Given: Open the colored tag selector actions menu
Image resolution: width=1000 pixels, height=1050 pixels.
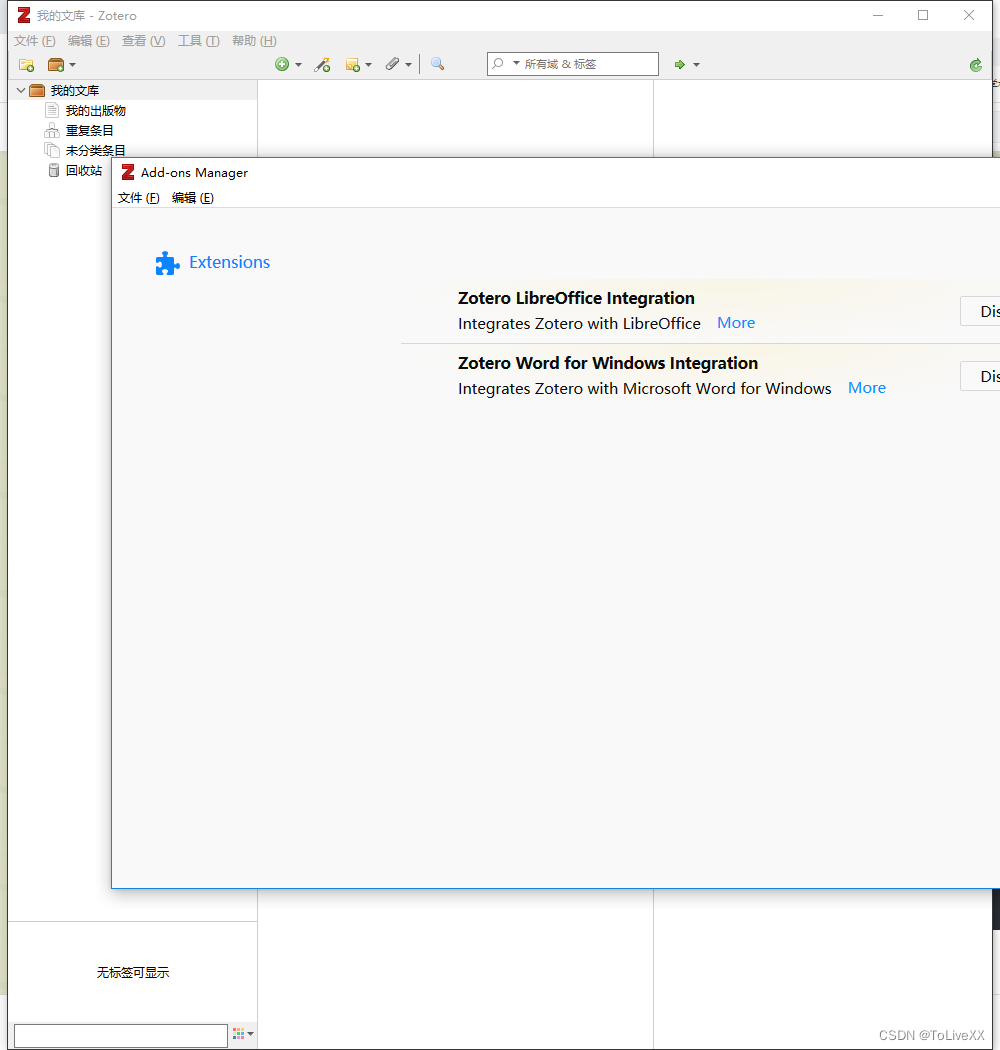Looking at the screenshot, I should click(242, 1034).
